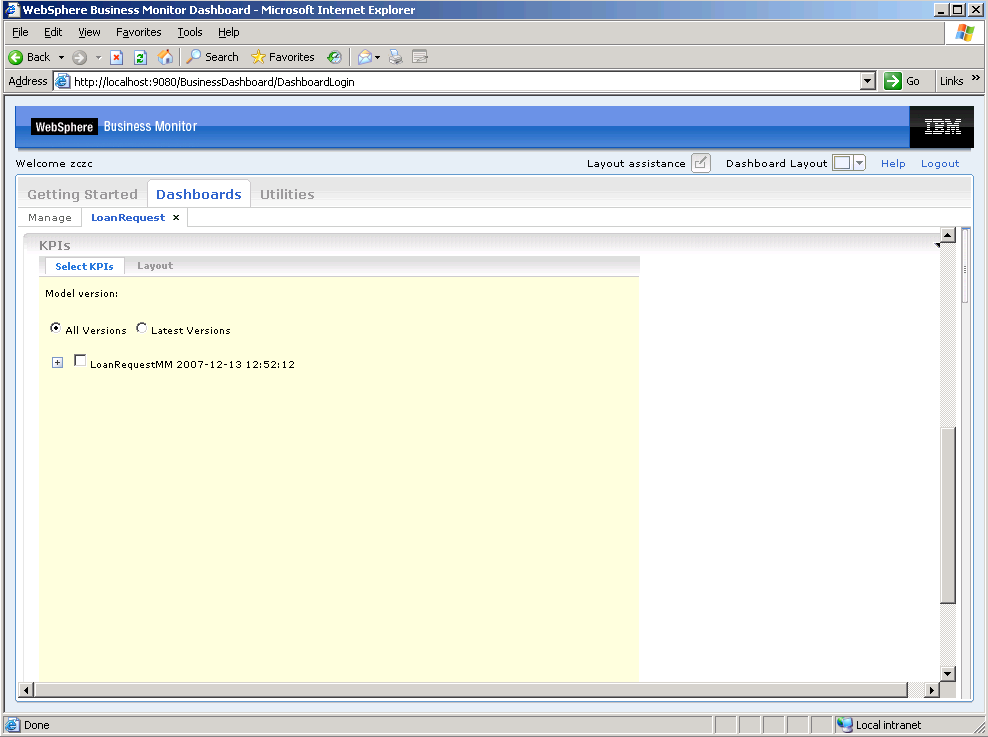The height and width of the screenshot is (737, 988).
Task: Click the Dashboard Layout icon
Action: point(842,163)
